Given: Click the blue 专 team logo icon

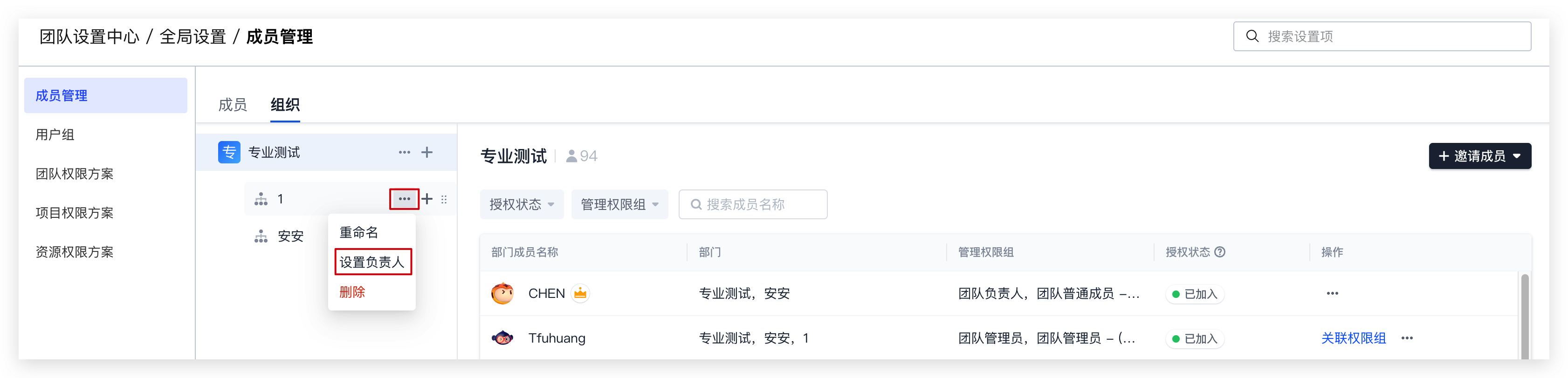Looking at the screenshot, I should click(229, 153).
